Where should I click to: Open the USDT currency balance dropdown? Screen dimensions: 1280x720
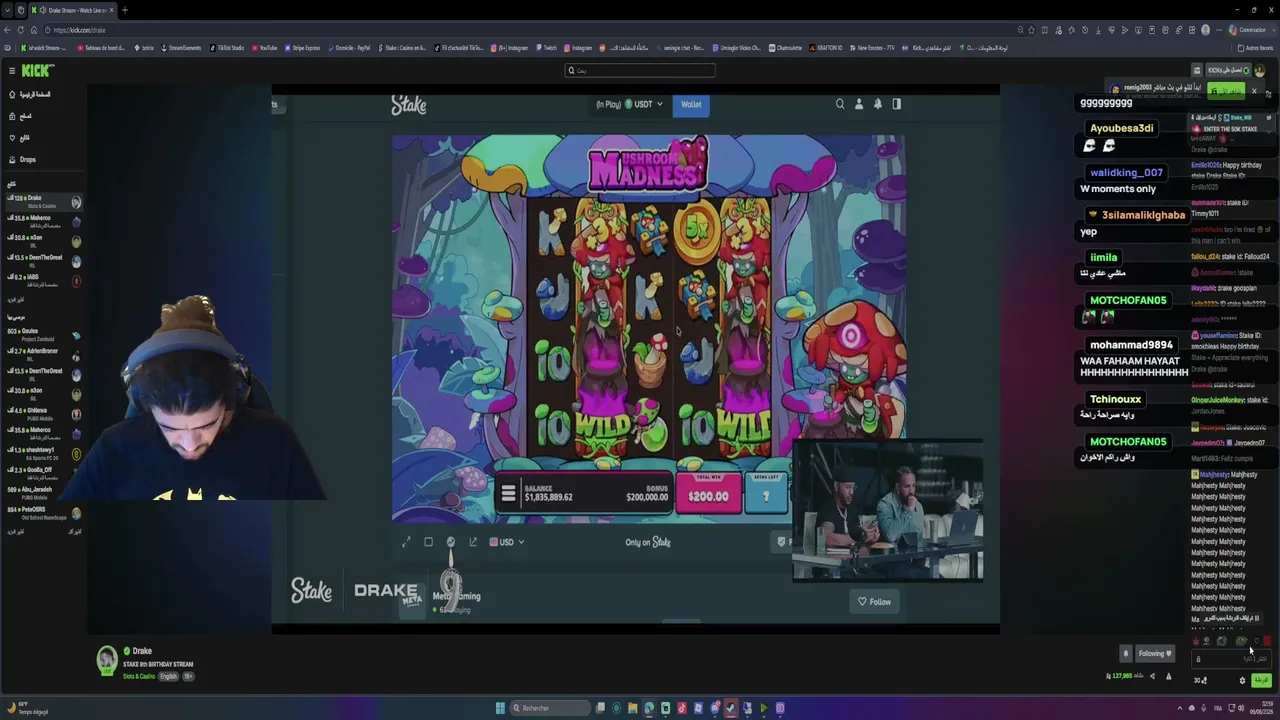click(x=630, y=104)
